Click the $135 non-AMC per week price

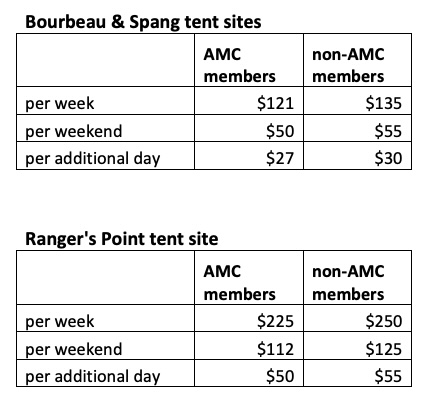tap(384, 103)
